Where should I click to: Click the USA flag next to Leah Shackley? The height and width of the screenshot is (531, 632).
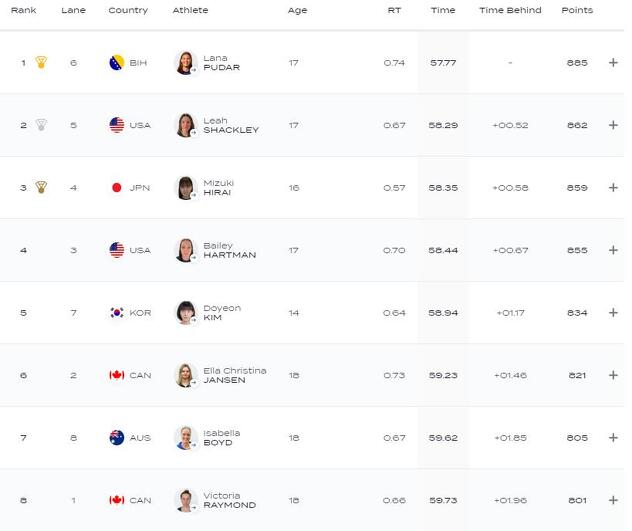[x=117, y=125]
